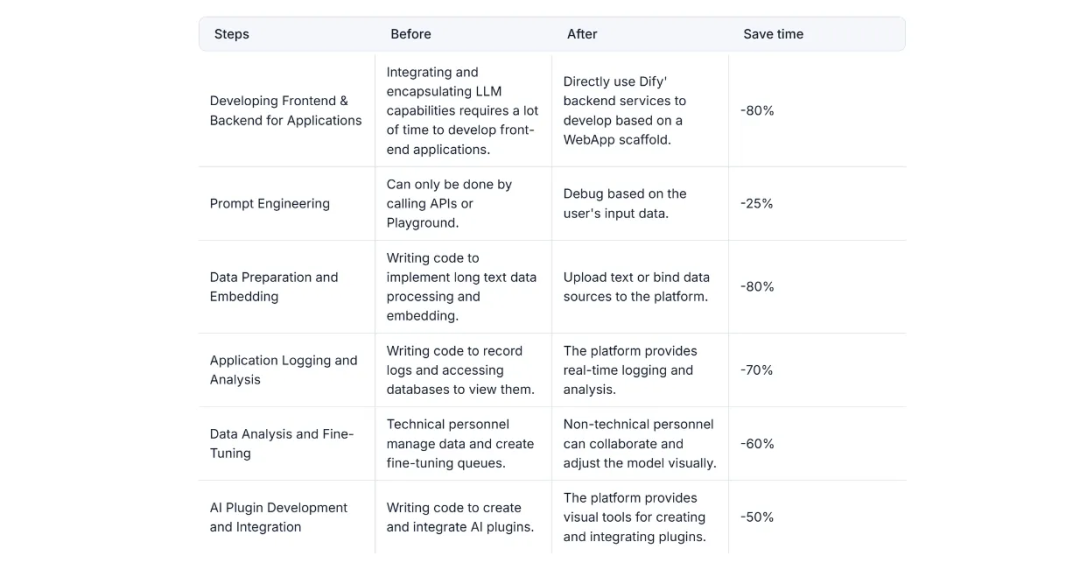This screenshot has height=577, width=1080.
Task: Click 'Non-technical personnel can collaborate' cell
Action: tap(639, 443)
